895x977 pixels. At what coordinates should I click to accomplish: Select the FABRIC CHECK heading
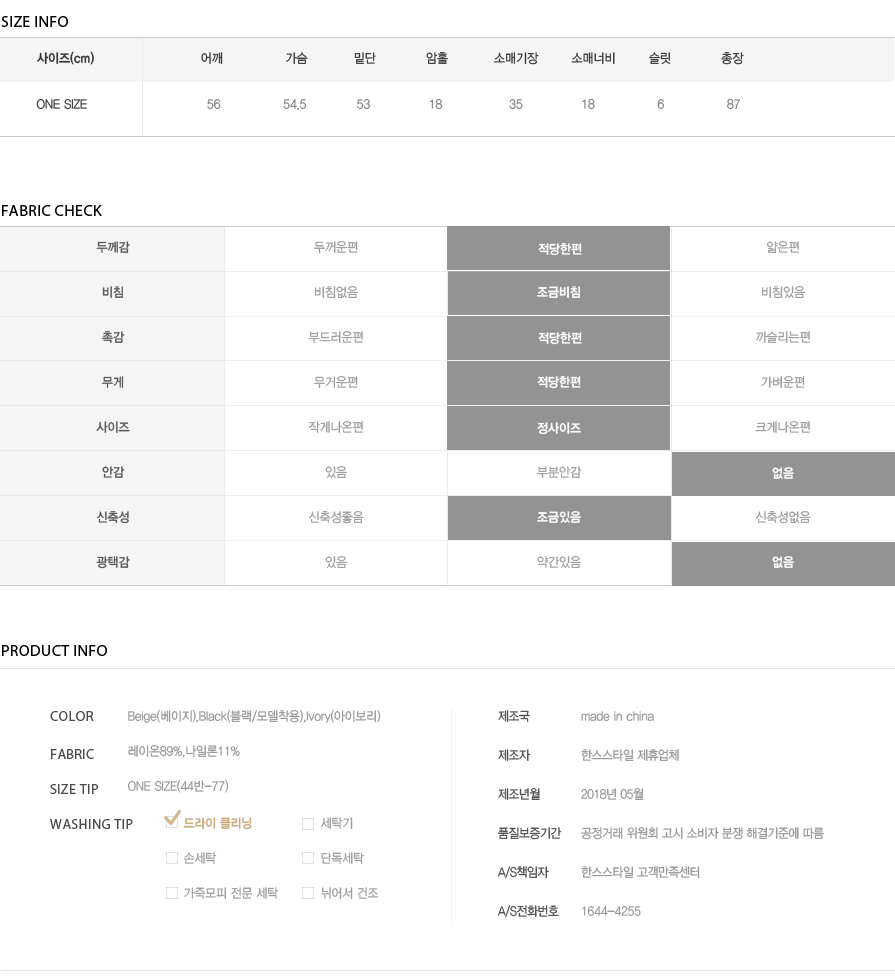(x=51, y=211)
